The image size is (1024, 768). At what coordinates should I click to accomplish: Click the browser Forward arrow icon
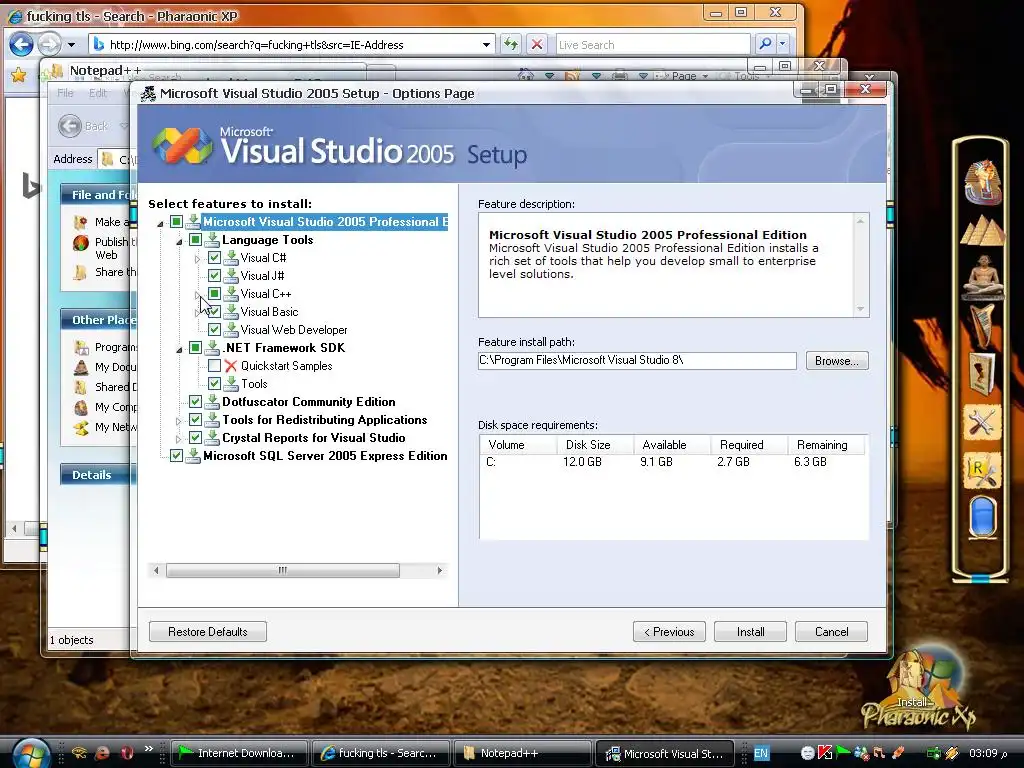click(x=50, y=44)
